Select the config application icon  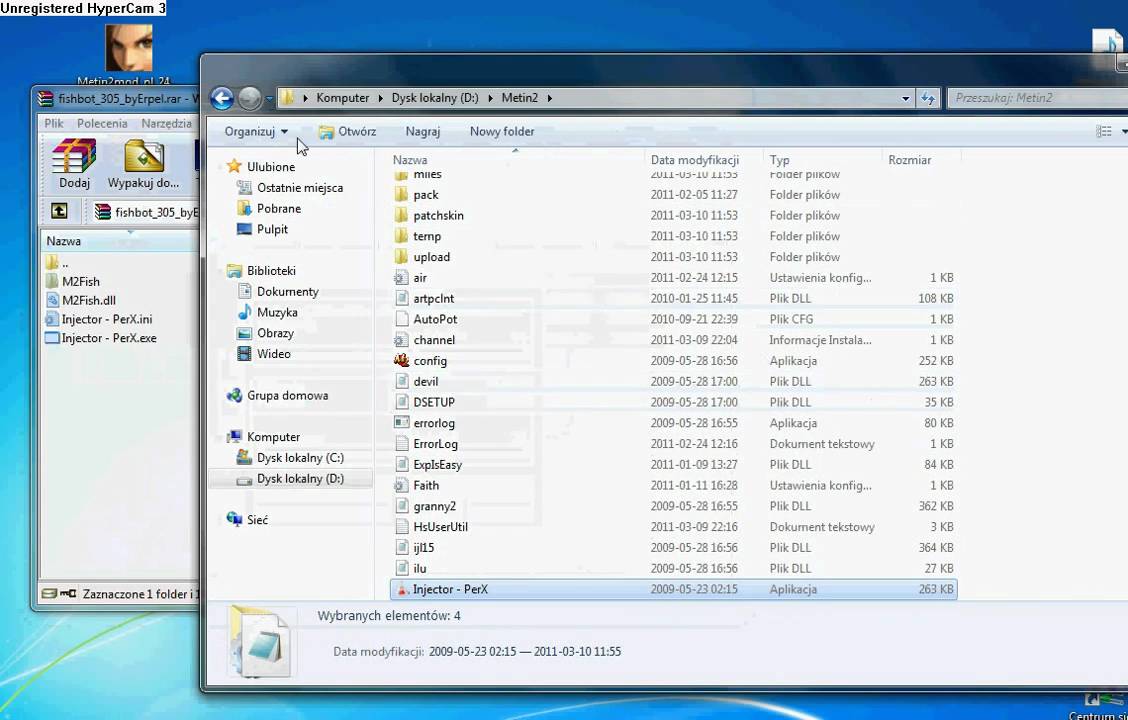point(401,360)
